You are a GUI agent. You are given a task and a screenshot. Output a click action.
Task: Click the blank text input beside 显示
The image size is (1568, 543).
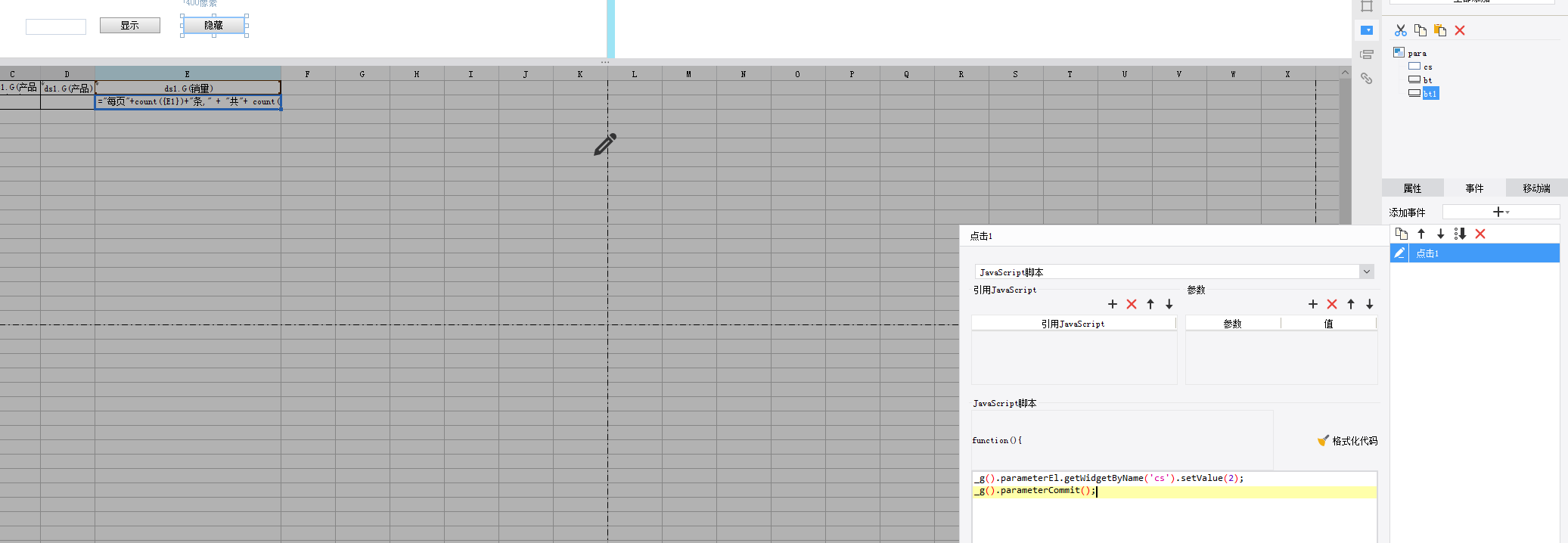pyautogui.click(x=56, y=27)
